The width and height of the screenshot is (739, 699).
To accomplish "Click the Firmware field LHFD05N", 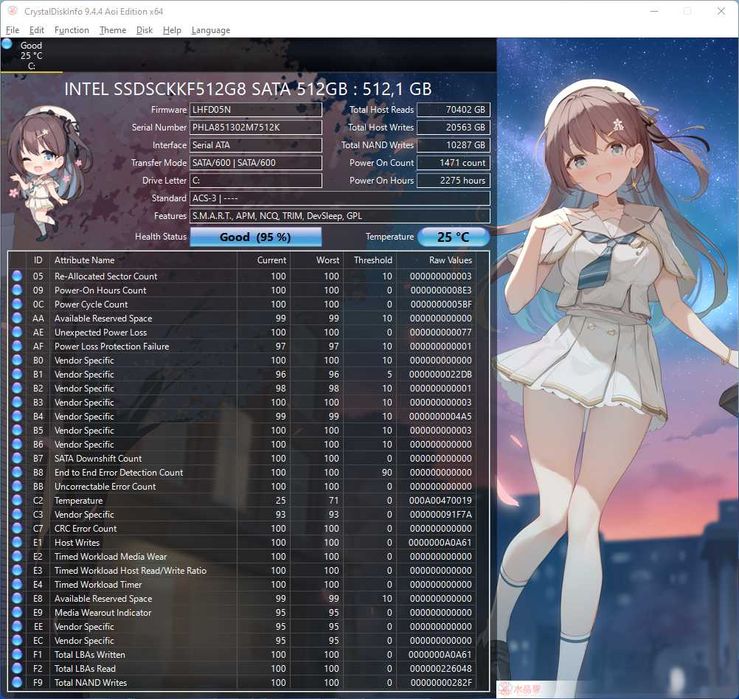I will click(x=255, y=110).
